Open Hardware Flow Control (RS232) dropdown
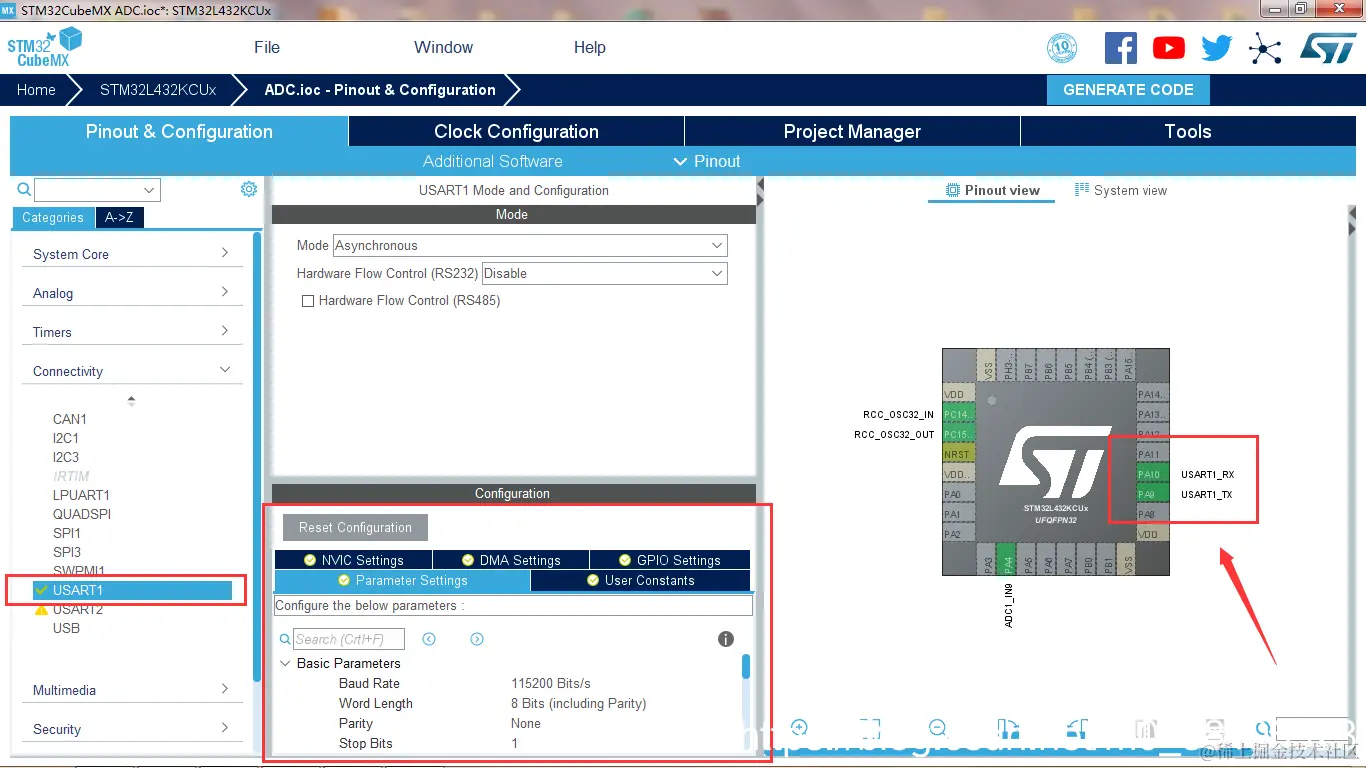1366x768 pixels. click(605, 274)
